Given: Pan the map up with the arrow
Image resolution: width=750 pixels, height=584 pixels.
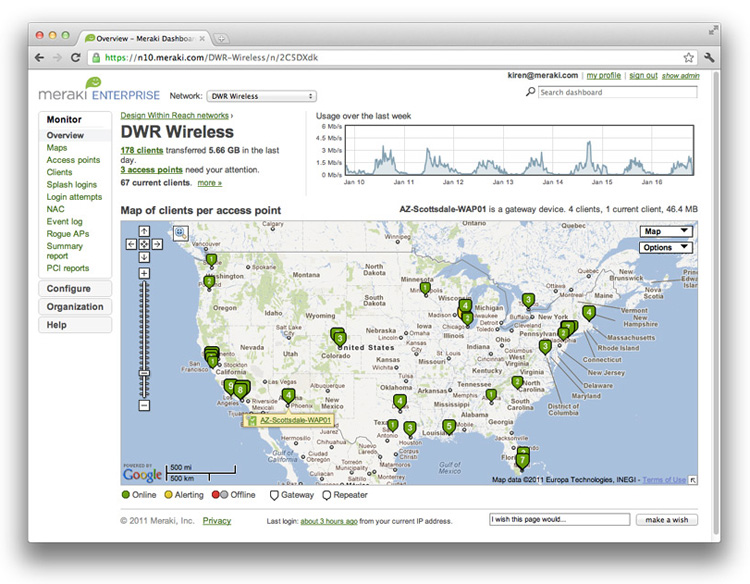Looking at the screenshot, I should pos(144,231).
